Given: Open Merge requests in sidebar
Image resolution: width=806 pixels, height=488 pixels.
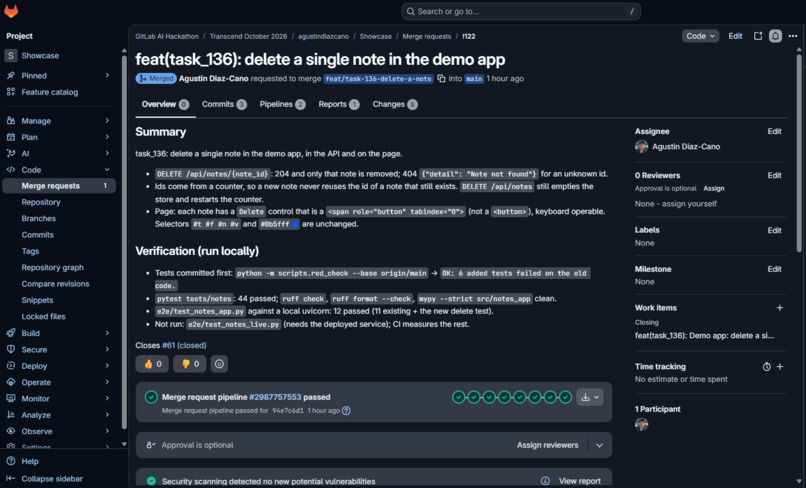Looking at the screenshot, I should tap(59, 186).
